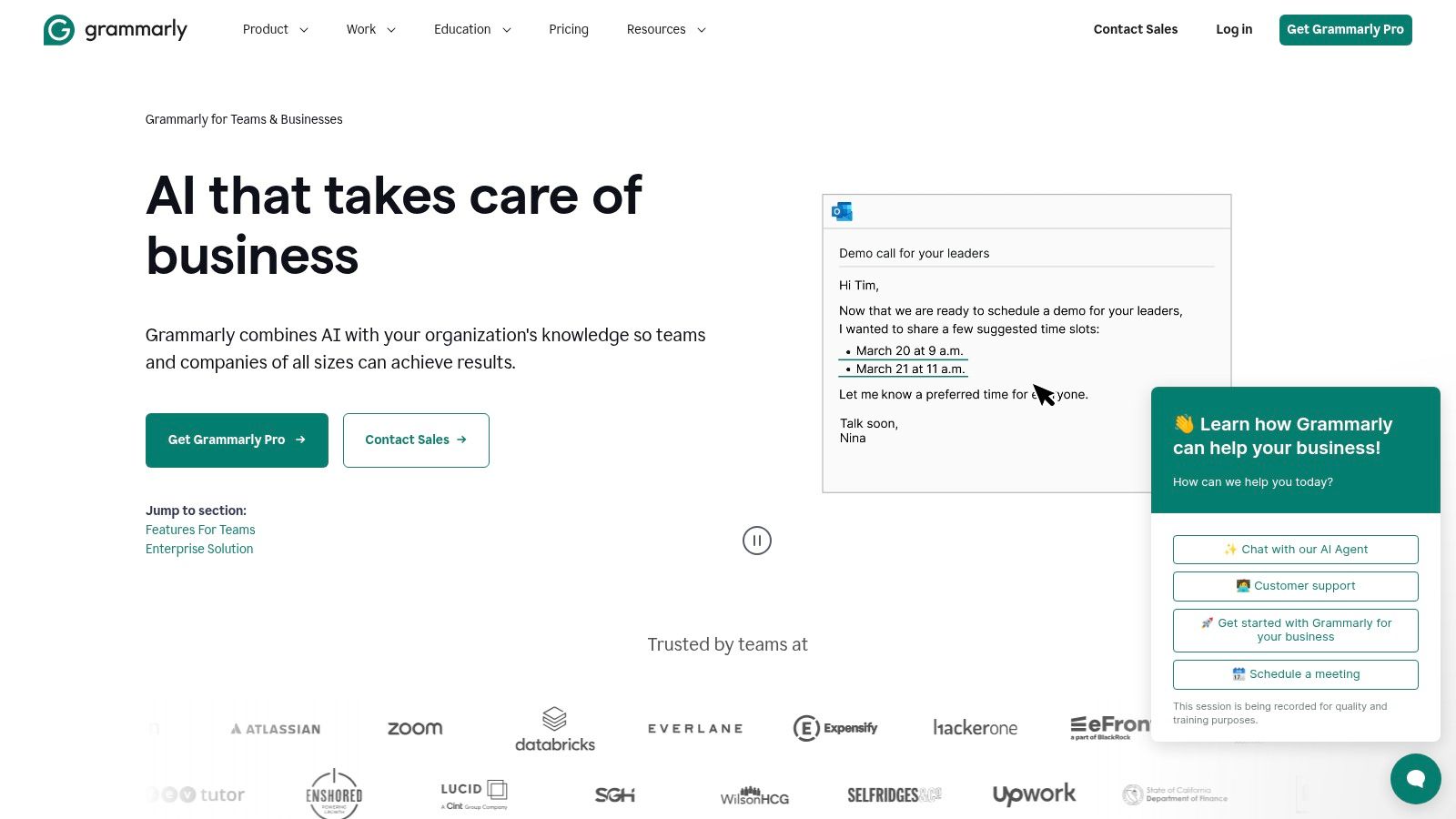Expand the Education dropdown menu
This screenshot has width=1456, height=819.
point(472,29)
